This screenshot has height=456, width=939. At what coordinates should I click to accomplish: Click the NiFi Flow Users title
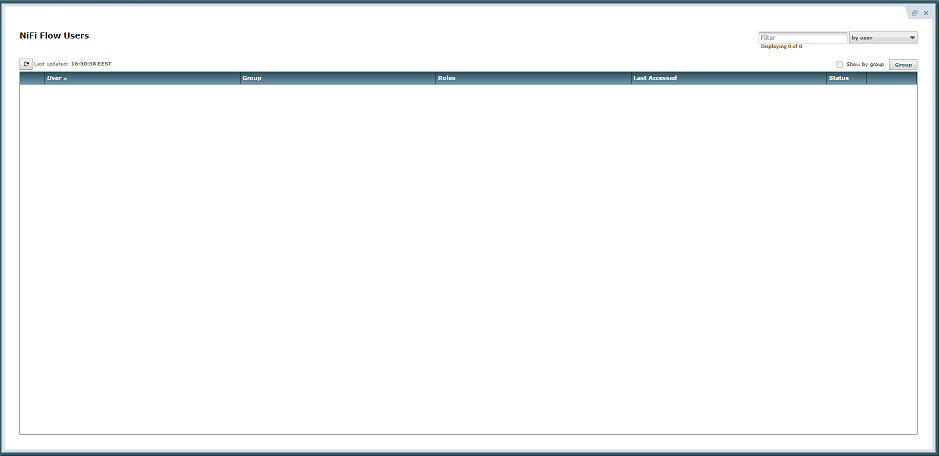54,36
